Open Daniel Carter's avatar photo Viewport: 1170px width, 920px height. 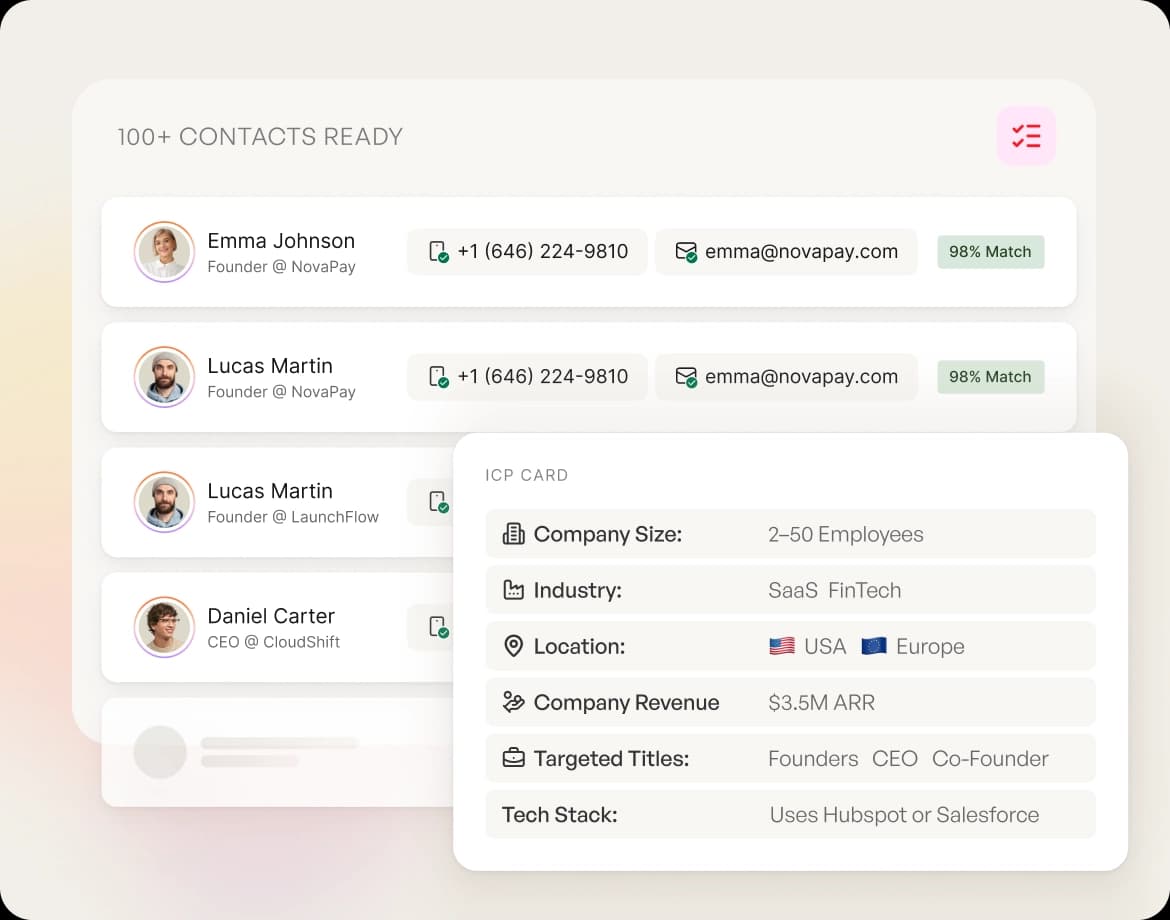[x=164, y=627]
